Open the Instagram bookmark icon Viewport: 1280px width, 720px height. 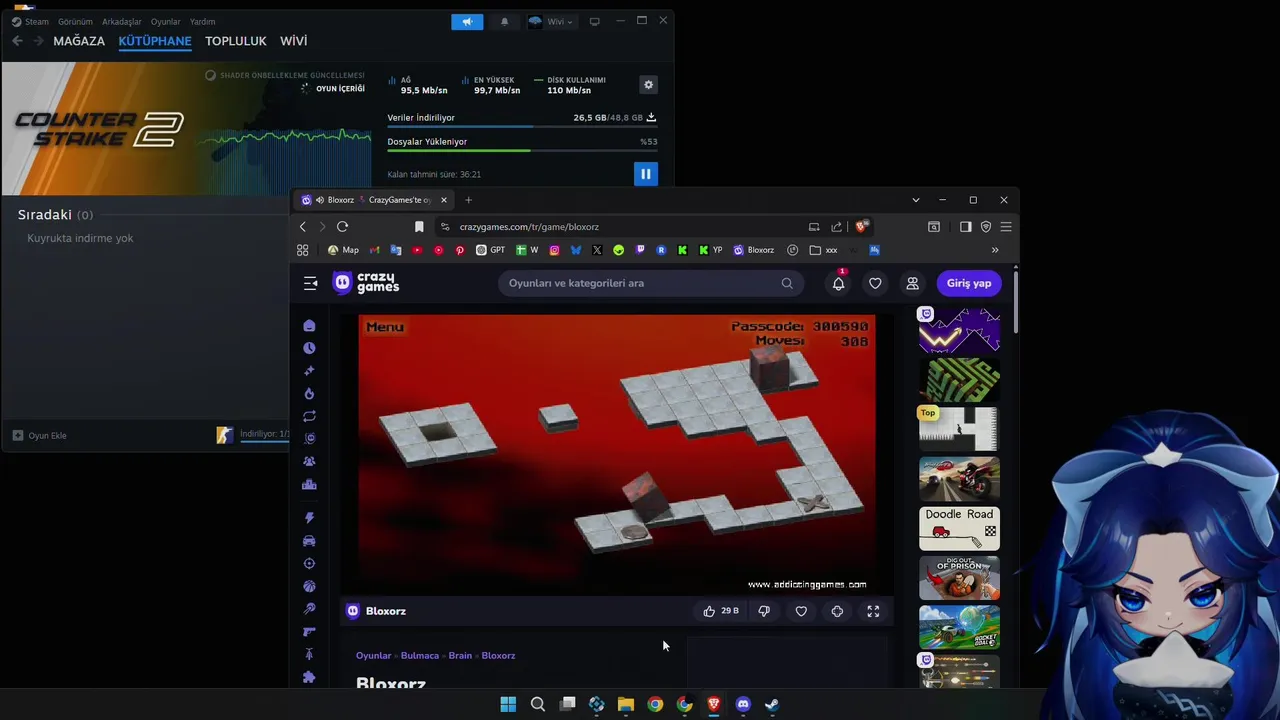554,250
